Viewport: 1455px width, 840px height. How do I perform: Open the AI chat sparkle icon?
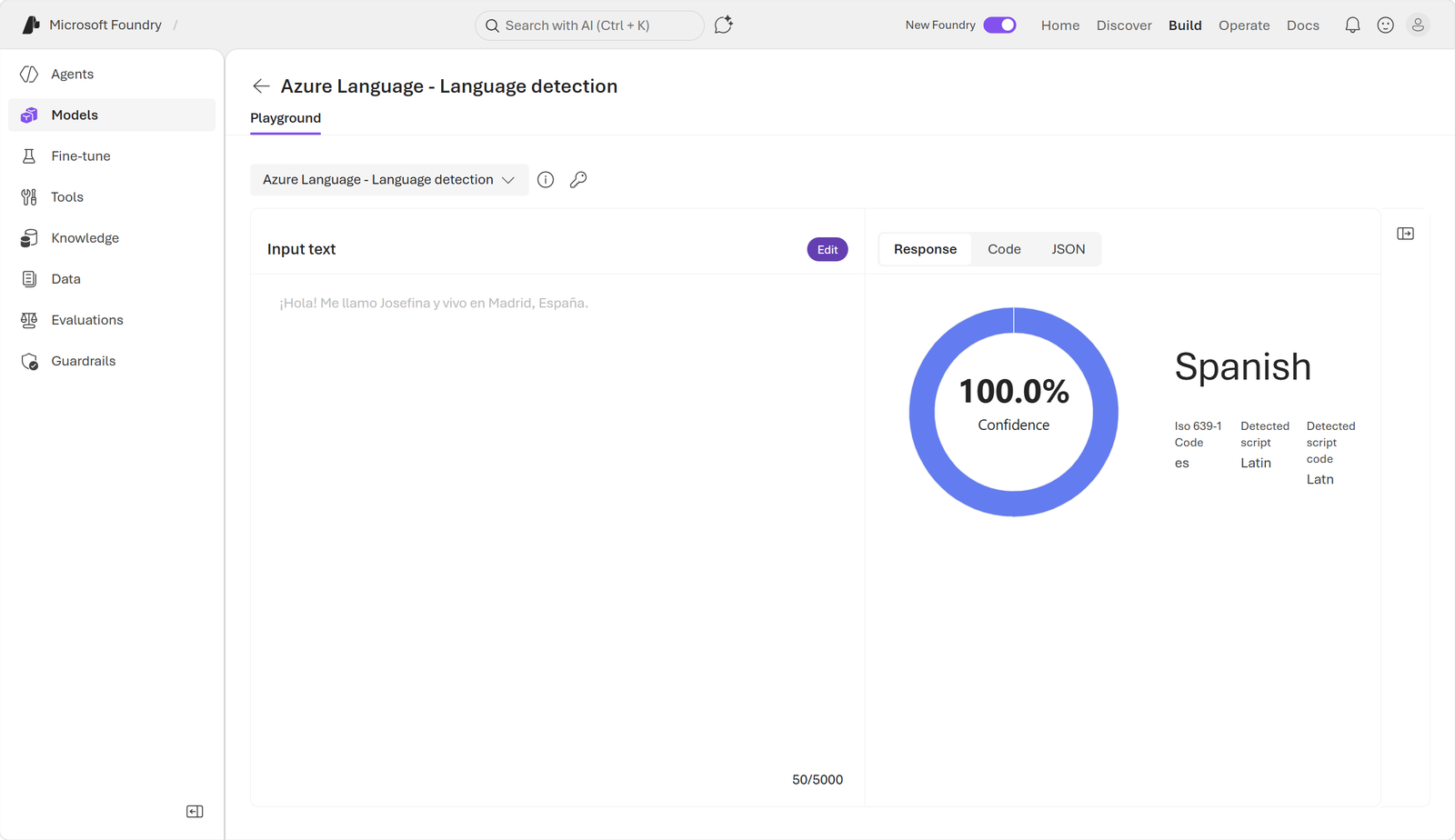(724, 25)
